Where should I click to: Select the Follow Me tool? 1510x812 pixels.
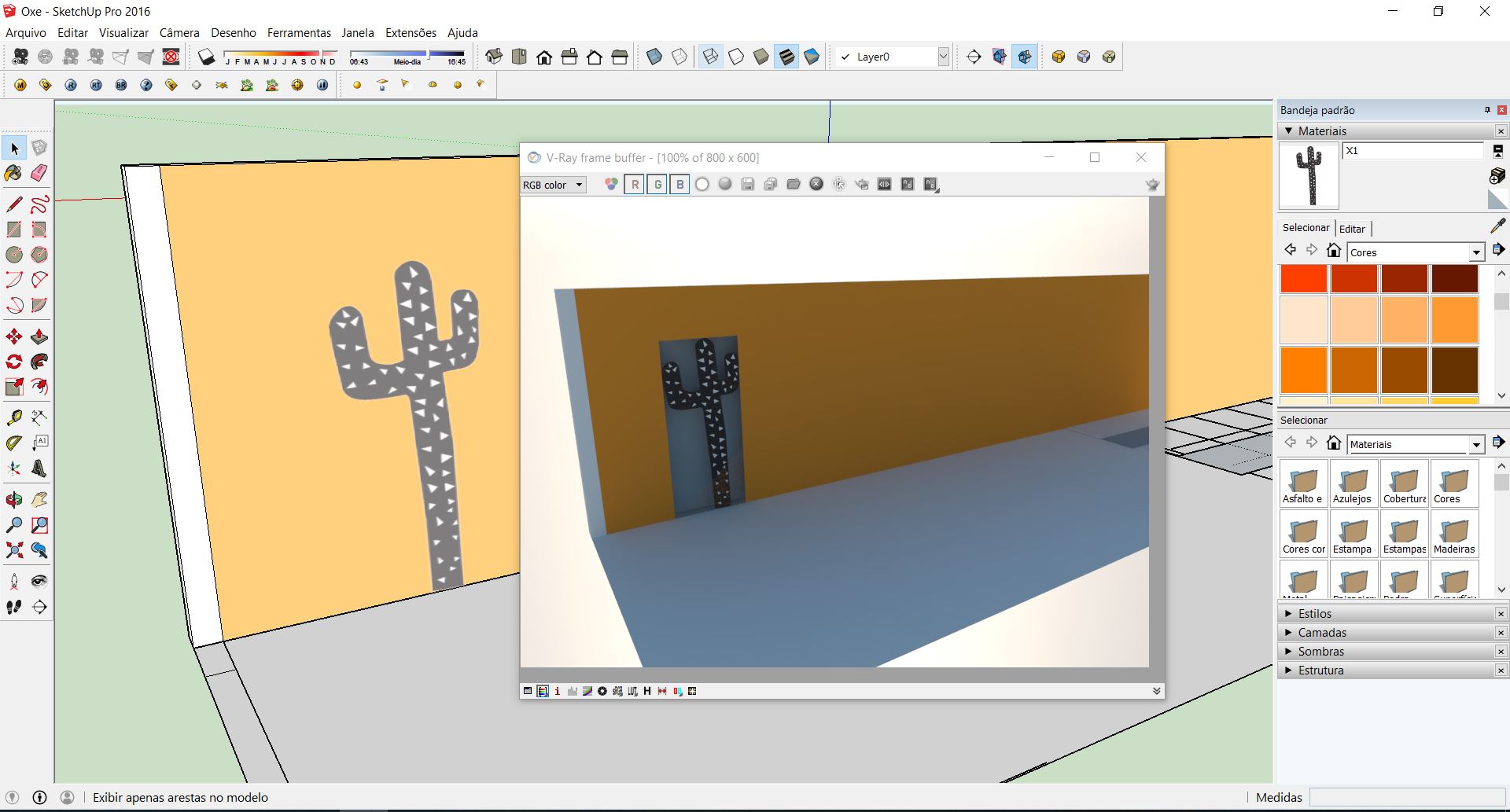(39, 362)
